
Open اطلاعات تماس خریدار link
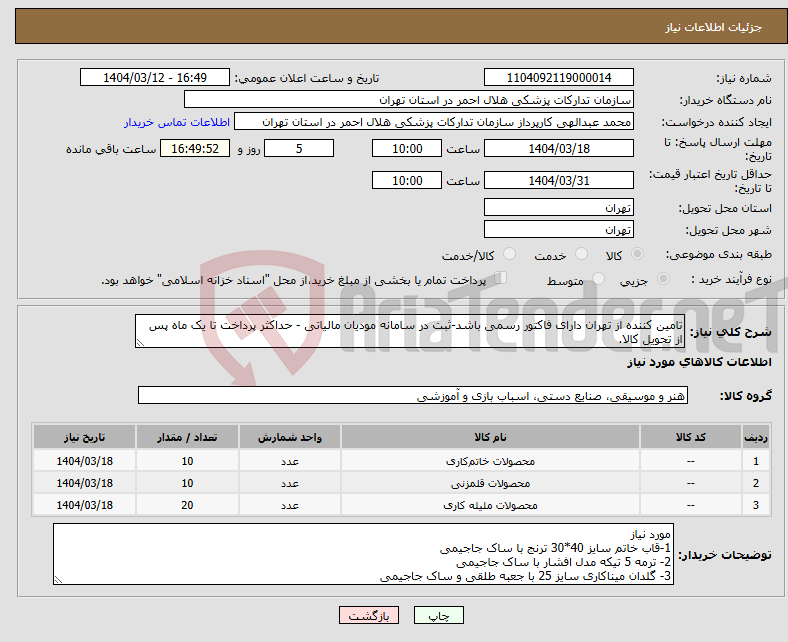177,122
